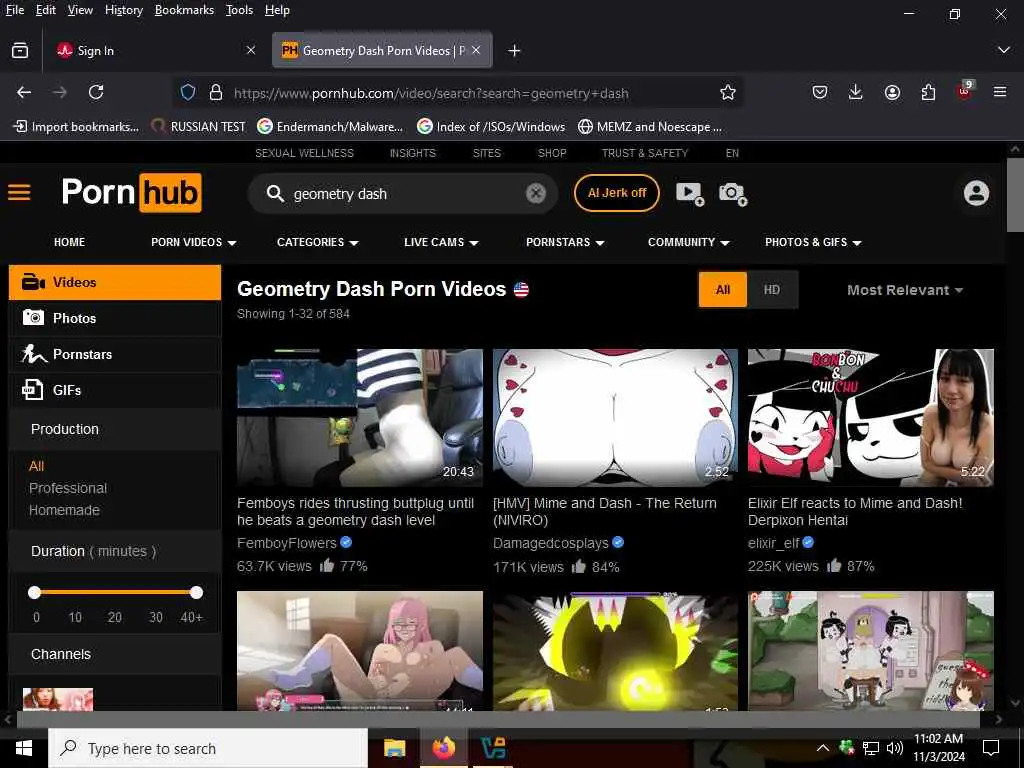Click the upload video icon
Screen dimensions: 1024x768
[690, 193]
